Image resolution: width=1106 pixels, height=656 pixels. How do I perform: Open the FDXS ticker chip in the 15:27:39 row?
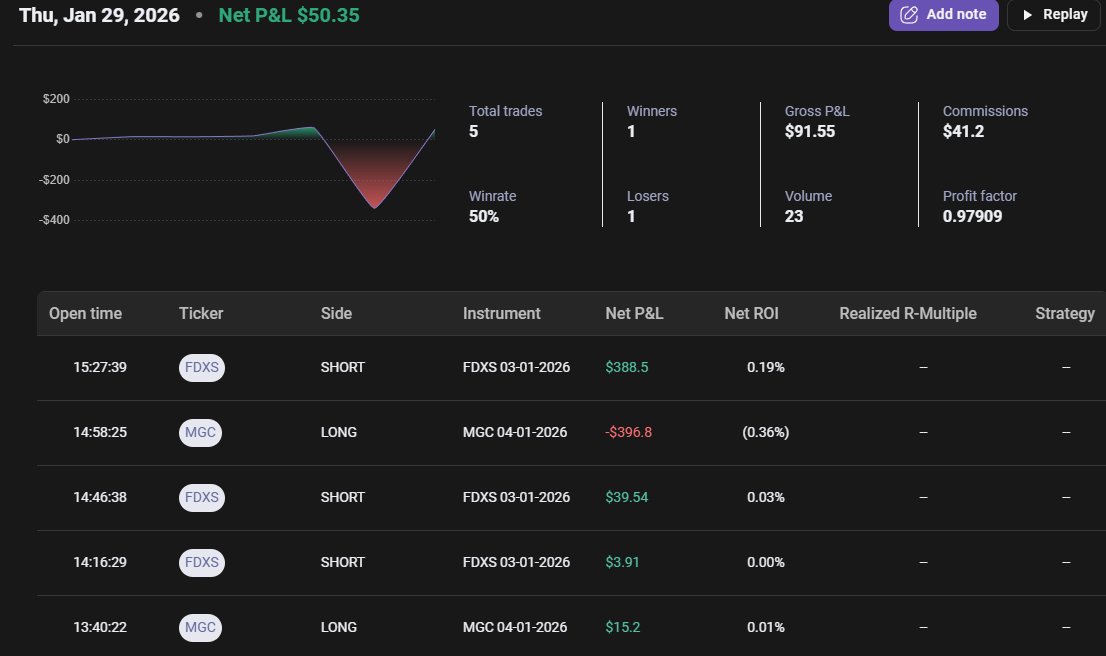[x=202, y=368]
